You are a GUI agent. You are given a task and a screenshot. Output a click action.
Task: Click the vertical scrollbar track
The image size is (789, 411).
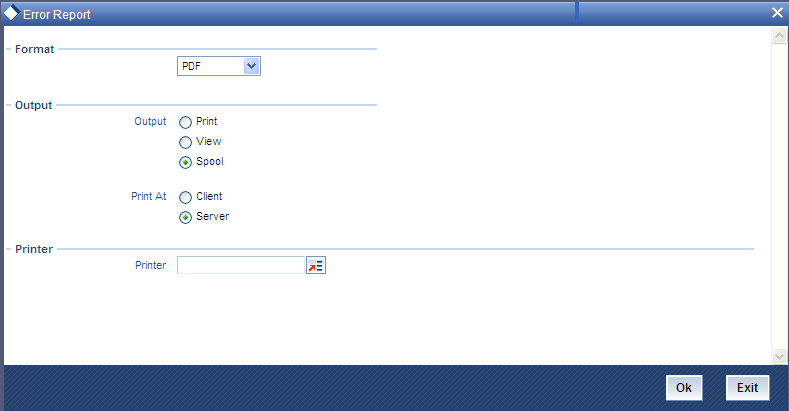(x=779, y=196)
